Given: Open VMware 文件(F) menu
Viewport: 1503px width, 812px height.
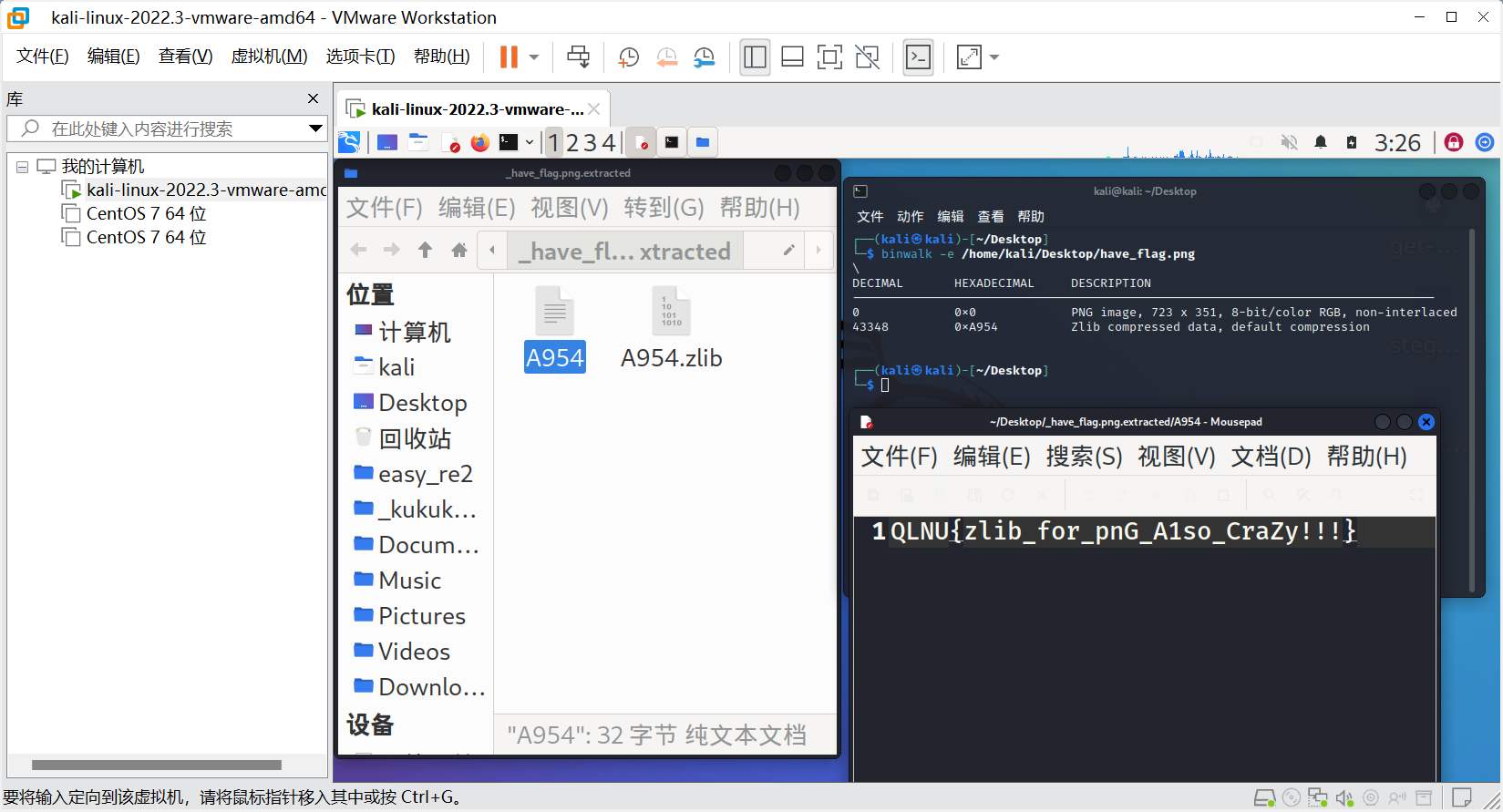Looking at the screenshot, I should pos(43,57).
